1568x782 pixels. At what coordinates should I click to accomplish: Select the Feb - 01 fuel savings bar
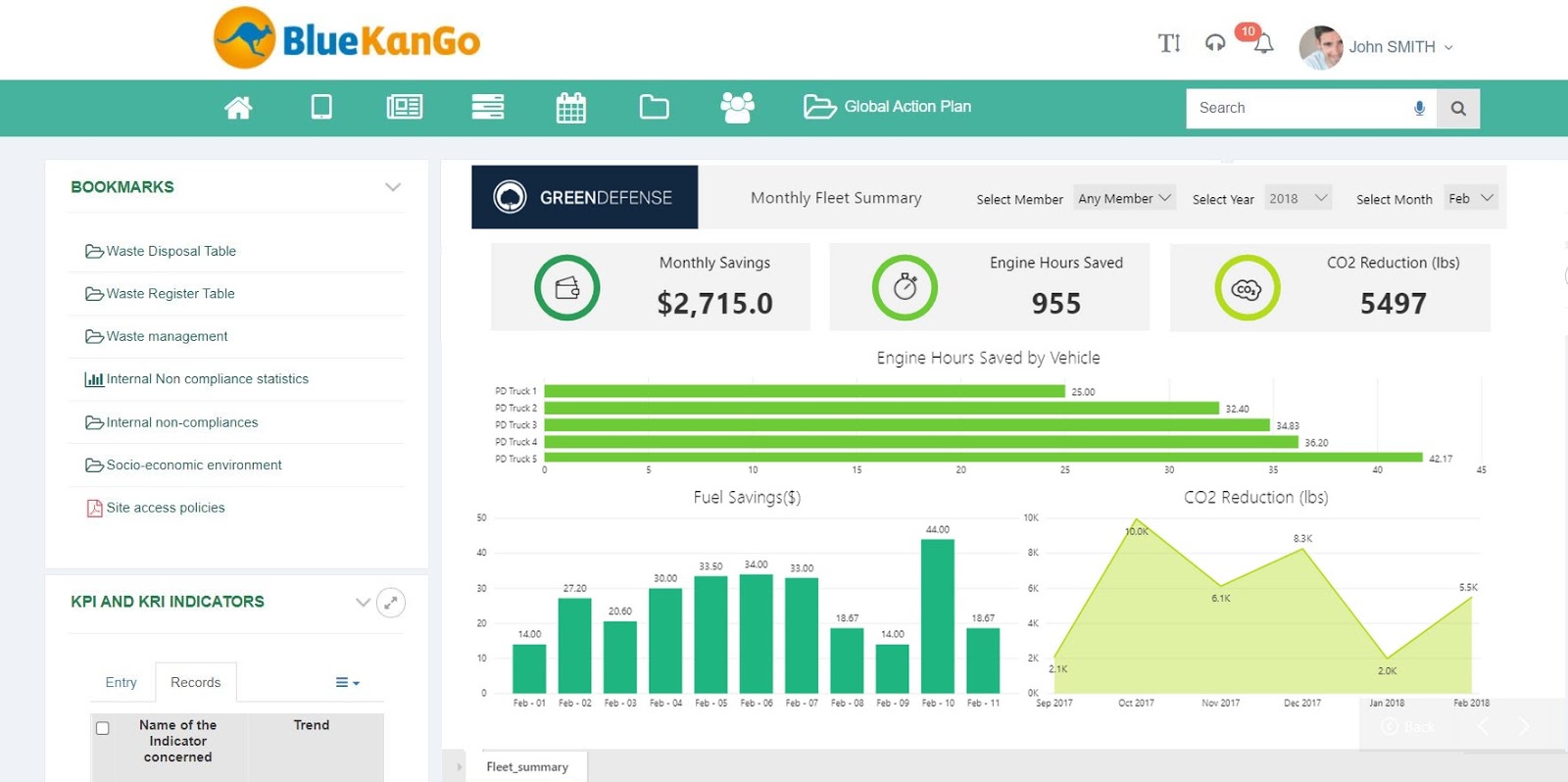tap(529, 669)
